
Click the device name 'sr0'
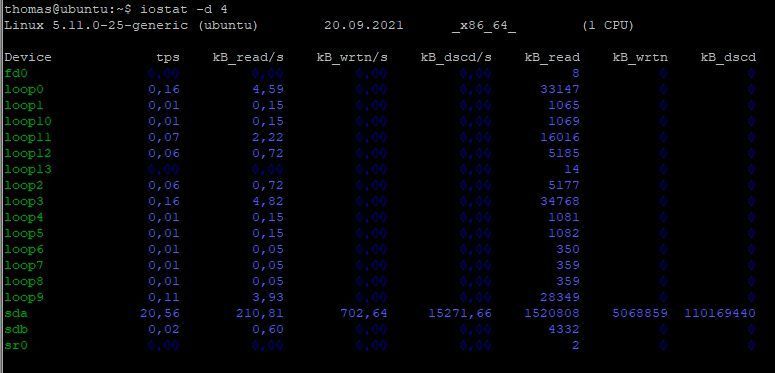(16, 346)
